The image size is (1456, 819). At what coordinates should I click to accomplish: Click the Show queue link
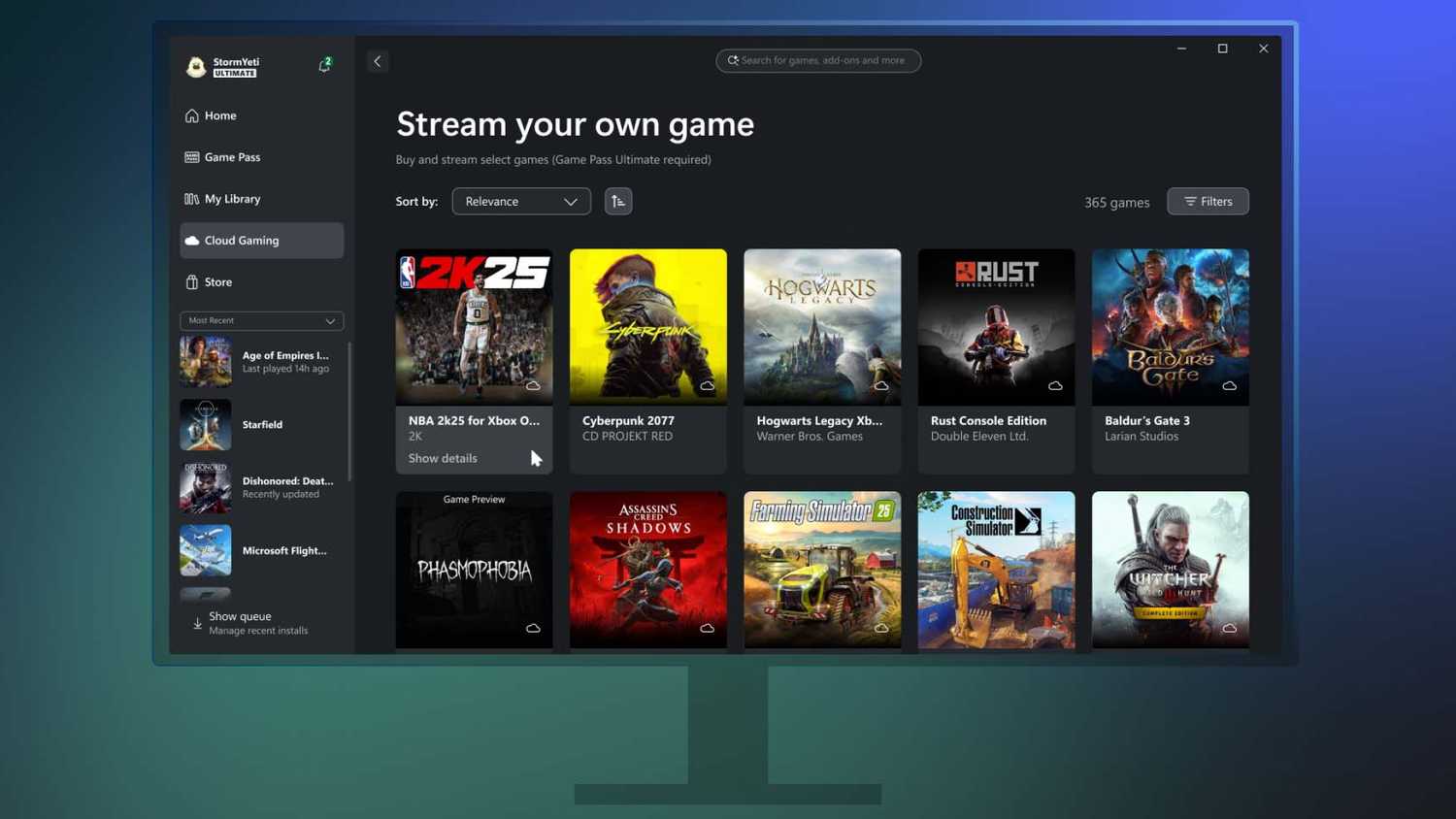[x=239, y=615]
